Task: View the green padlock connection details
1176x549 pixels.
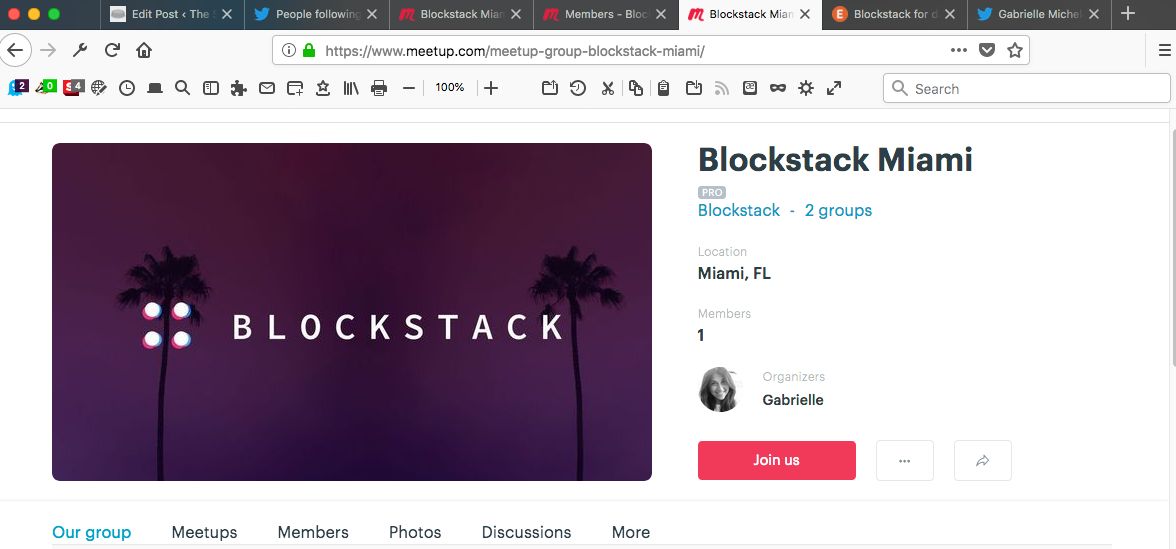Action: click(x=309, y=50)
